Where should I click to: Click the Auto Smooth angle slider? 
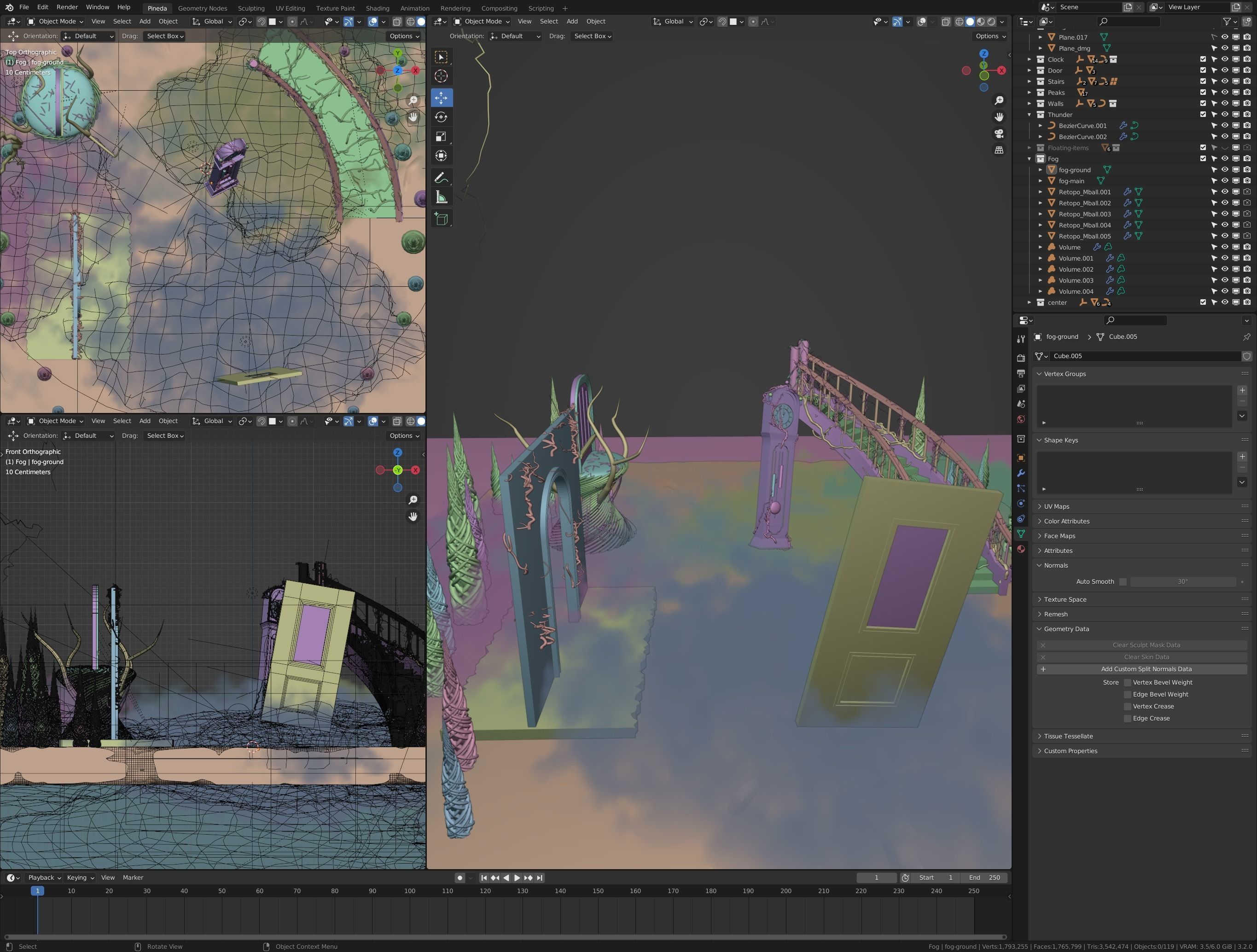pos(1182,582)
